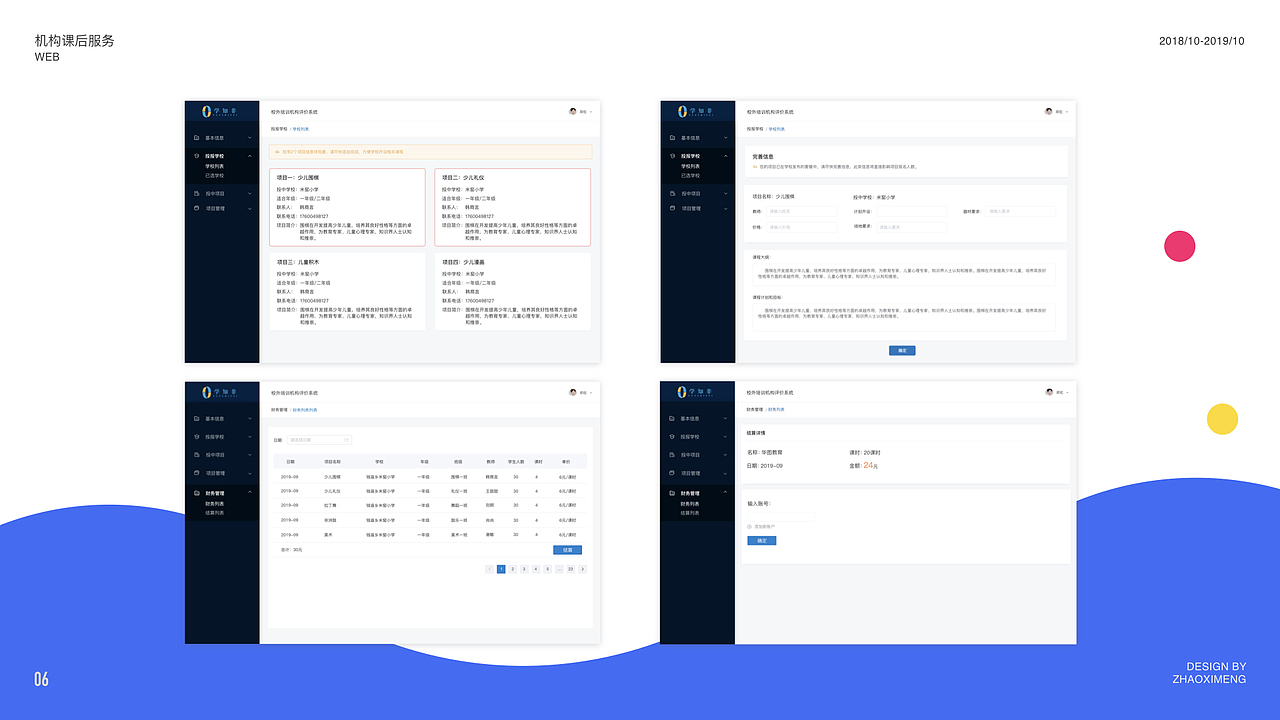
Task: Click the 财务管理 icon in the finance table screen sidebar
Action: (197, 493)
